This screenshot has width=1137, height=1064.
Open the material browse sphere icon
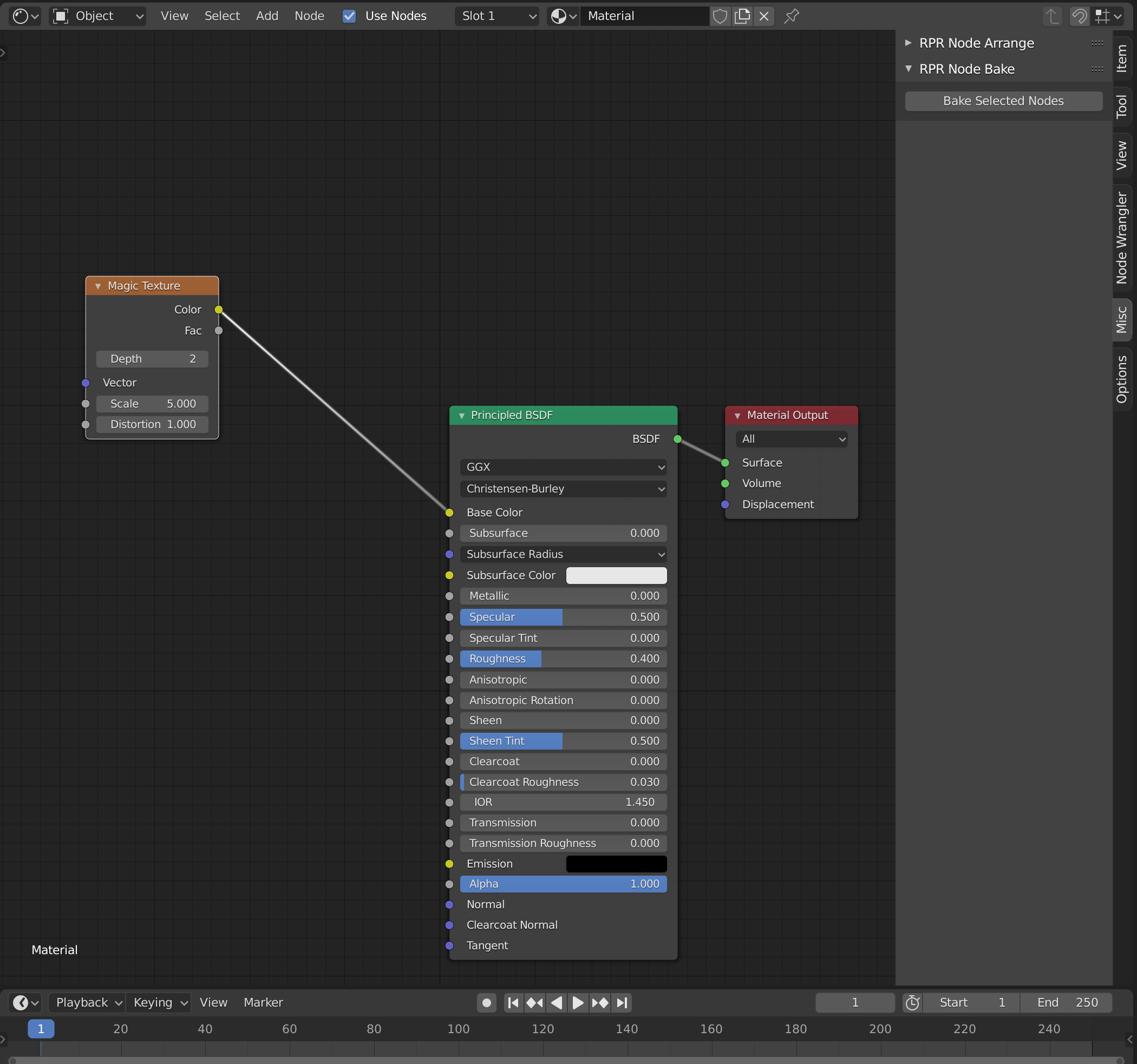[563, 16]
